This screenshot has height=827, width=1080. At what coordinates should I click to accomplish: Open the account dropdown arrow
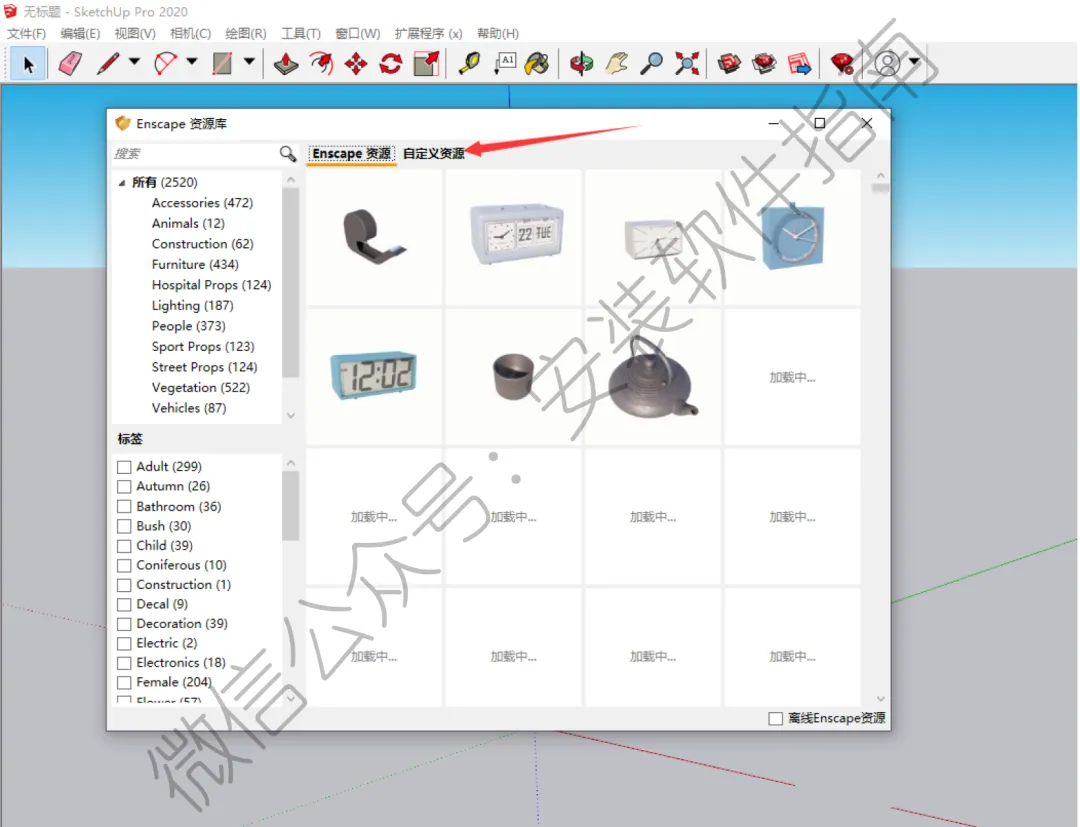coord(914,62)
